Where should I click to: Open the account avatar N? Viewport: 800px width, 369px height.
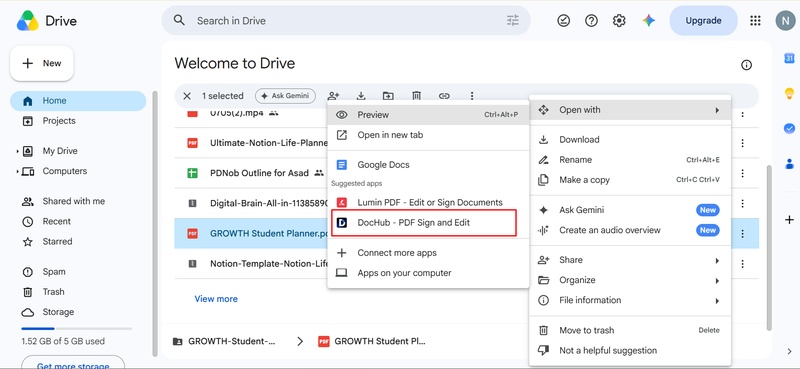tap(784, 20)
